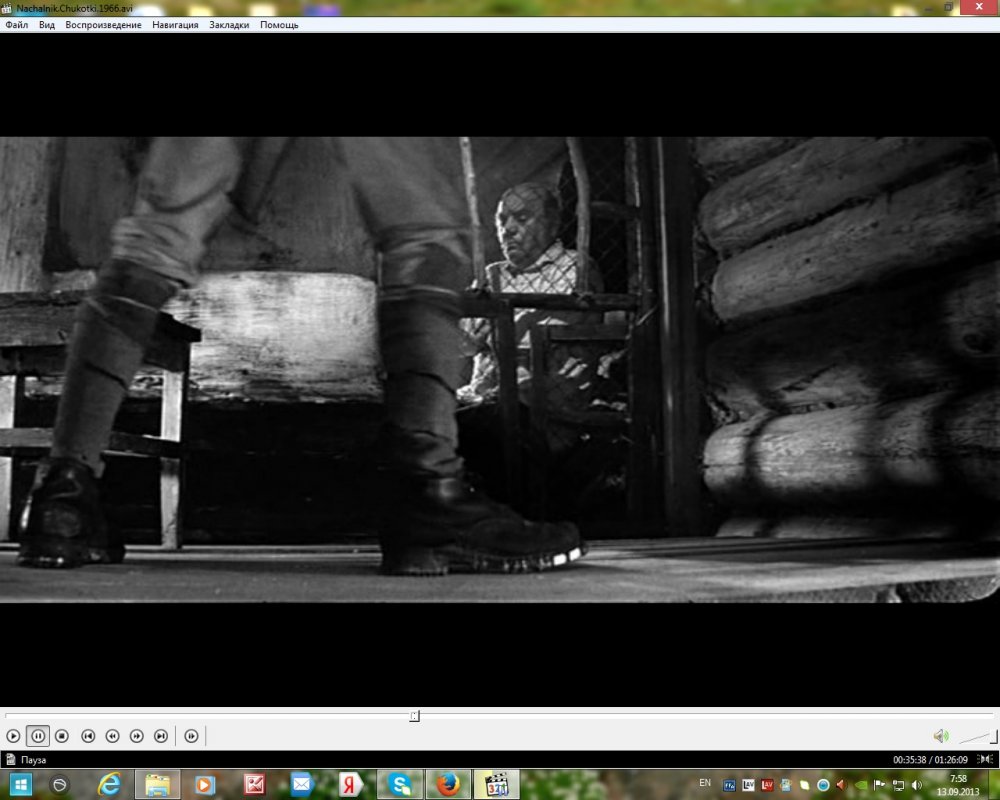This screenshot has width=1000, height=800.
Task: Open the Вид menu
Action: tap(47, 25)
